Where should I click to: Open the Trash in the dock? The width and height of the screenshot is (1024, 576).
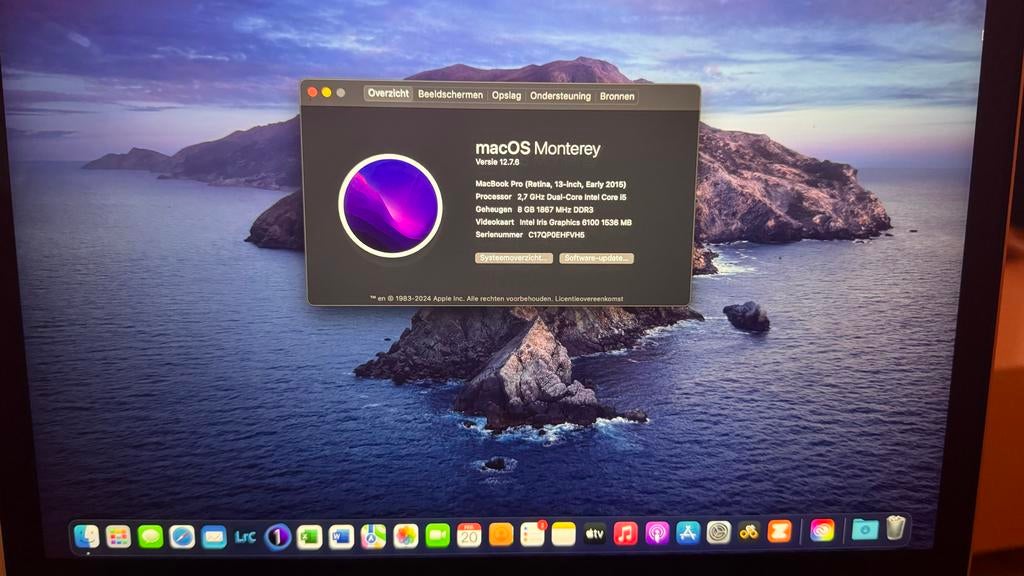pos(896,528)
